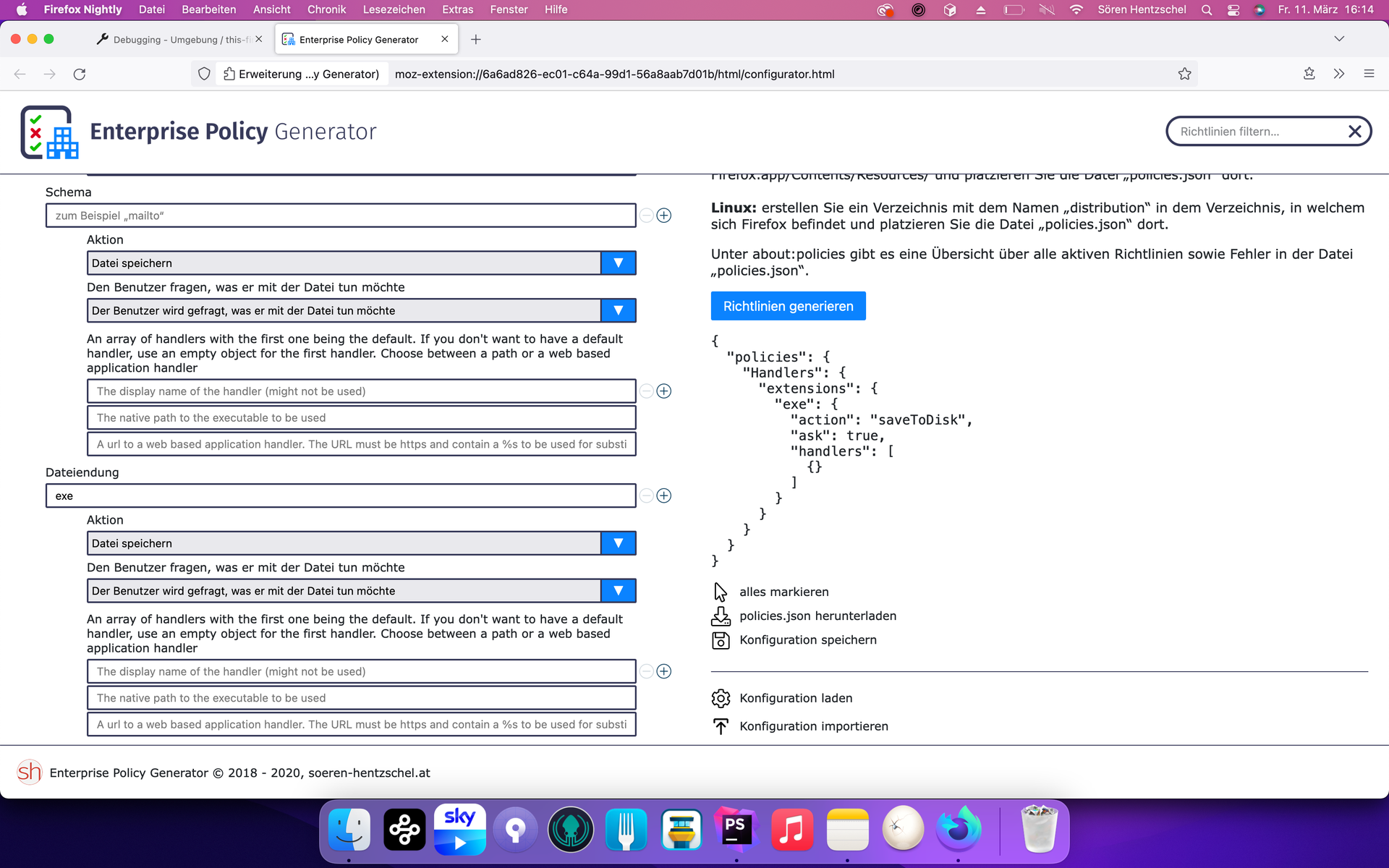Click Konfiguration speichern floppy disk icon
Viewport: 1389px width, 868px height.
[x=721, y=640]
